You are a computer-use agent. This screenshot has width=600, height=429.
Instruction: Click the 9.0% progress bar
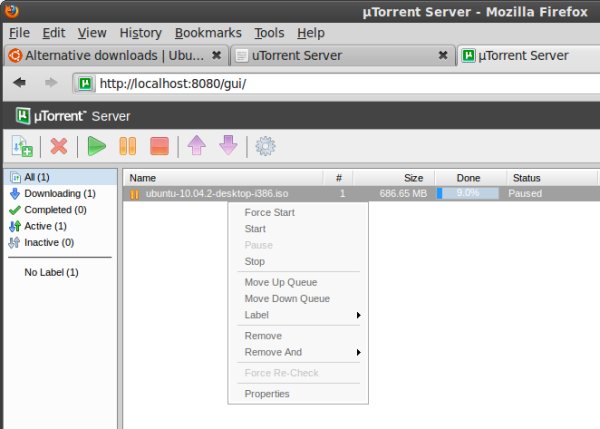click(468, 193)
